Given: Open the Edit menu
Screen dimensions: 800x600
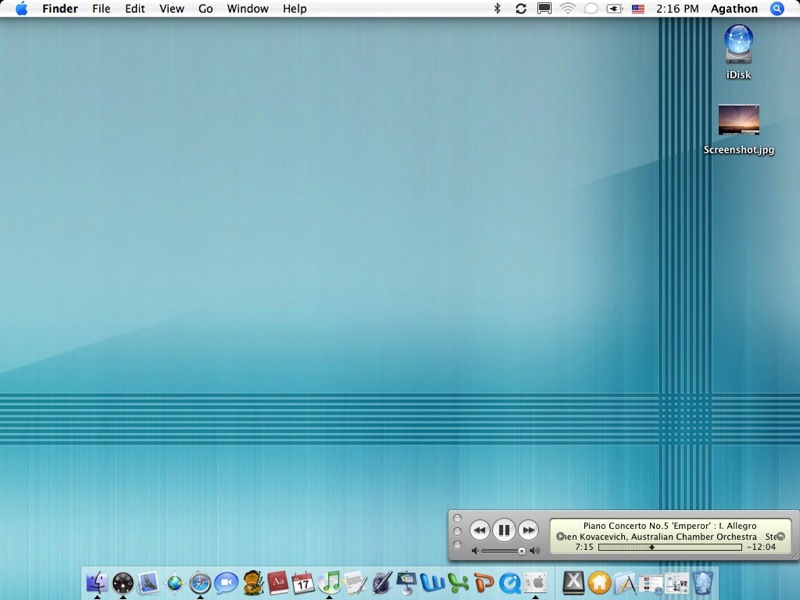Looking at the screenshot, I should 135,9.
